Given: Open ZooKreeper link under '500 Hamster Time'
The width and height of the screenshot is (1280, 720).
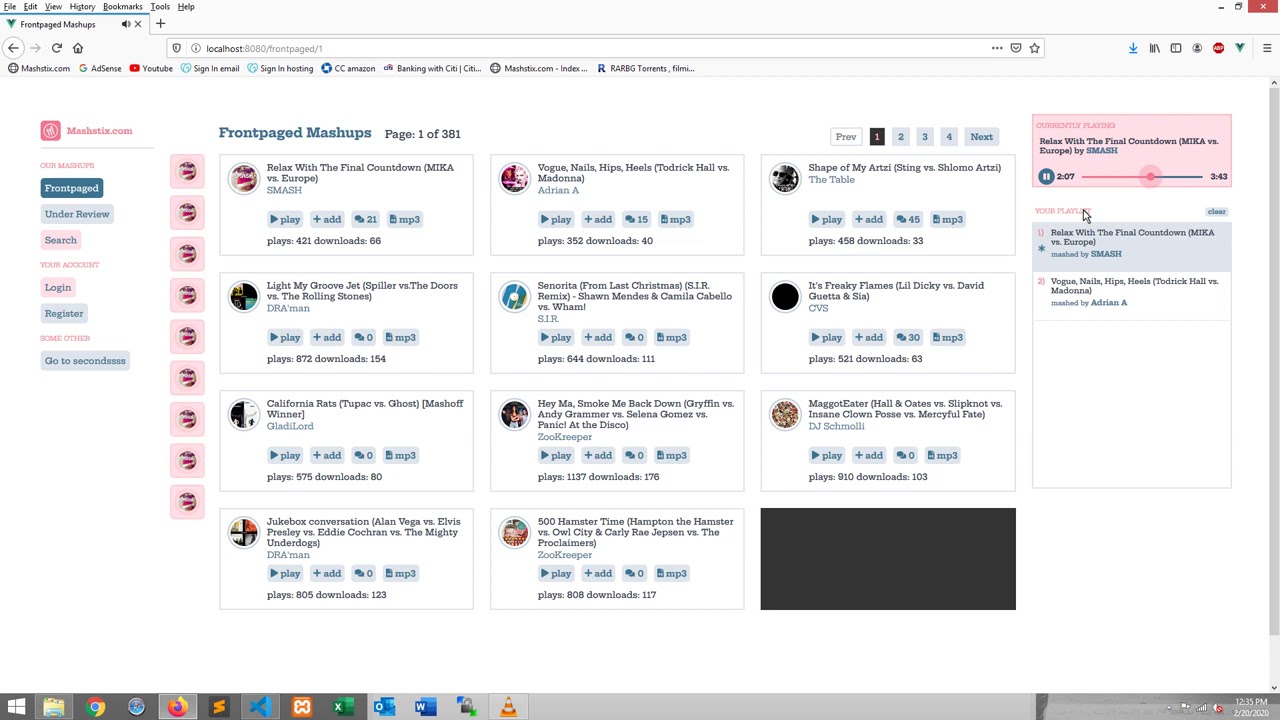Looking at the screenshot, I should coord(565,555).
